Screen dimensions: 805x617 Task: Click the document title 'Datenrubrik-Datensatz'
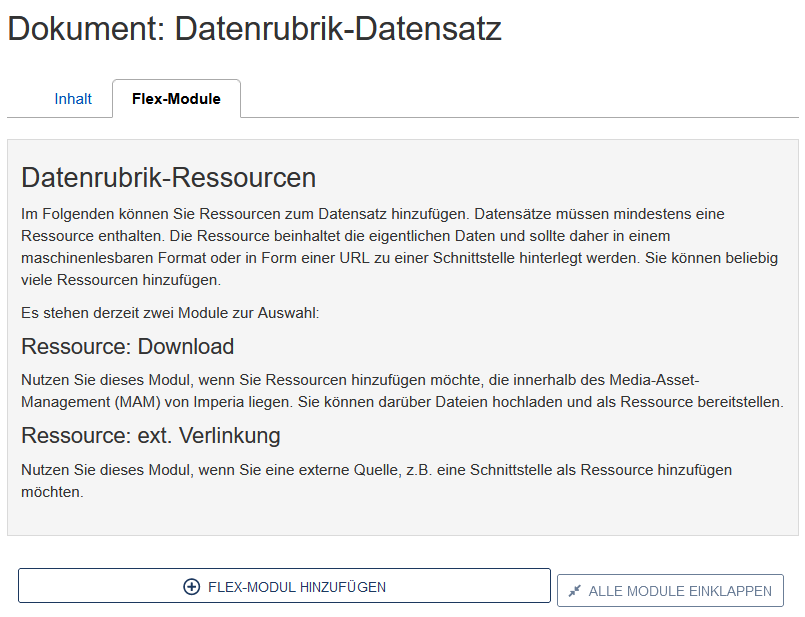point(253,28)
